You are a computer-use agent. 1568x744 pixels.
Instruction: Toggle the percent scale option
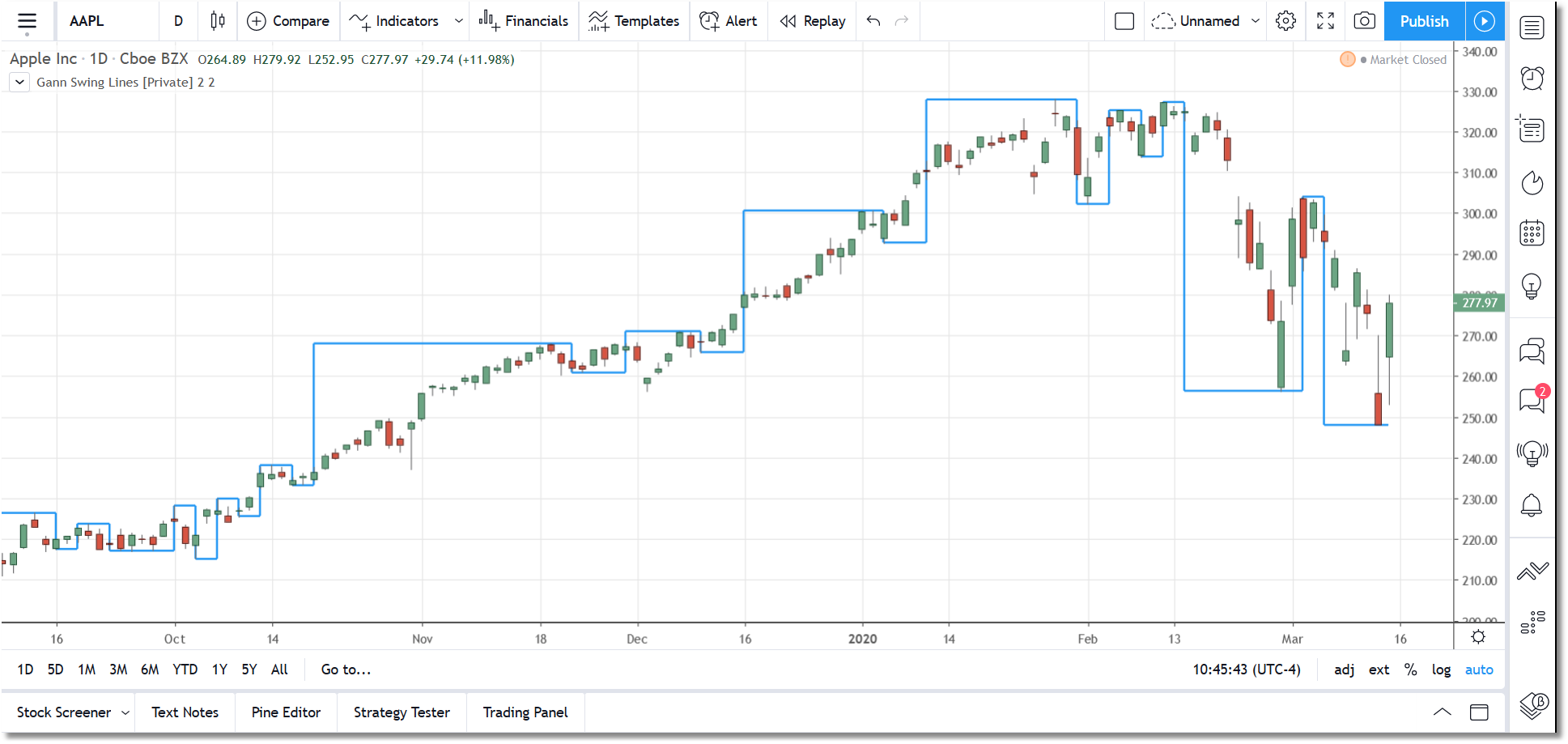(x=1410, y=670)
